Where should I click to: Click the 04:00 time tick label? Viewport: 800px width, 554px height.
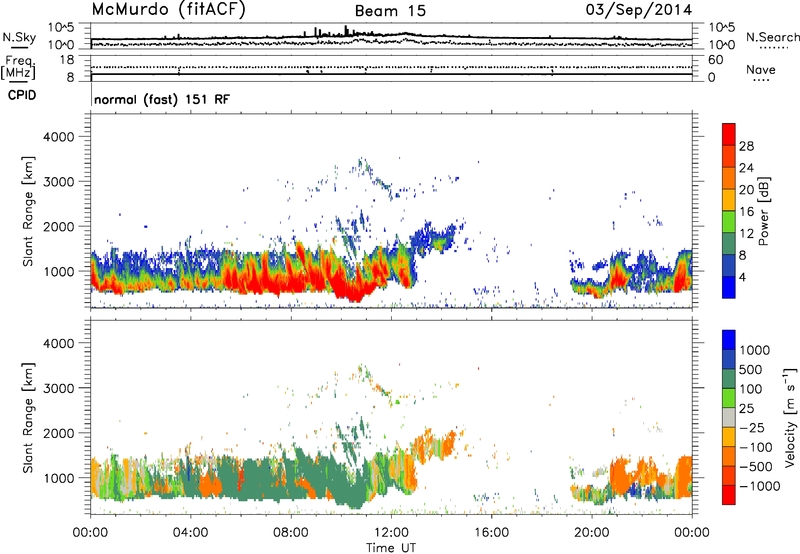(190, 533)
